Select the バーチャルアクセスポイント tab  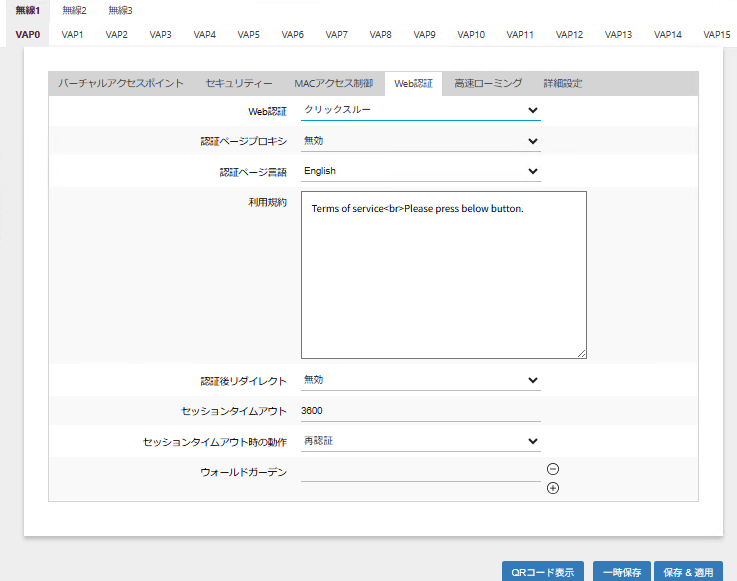[120, 84]
